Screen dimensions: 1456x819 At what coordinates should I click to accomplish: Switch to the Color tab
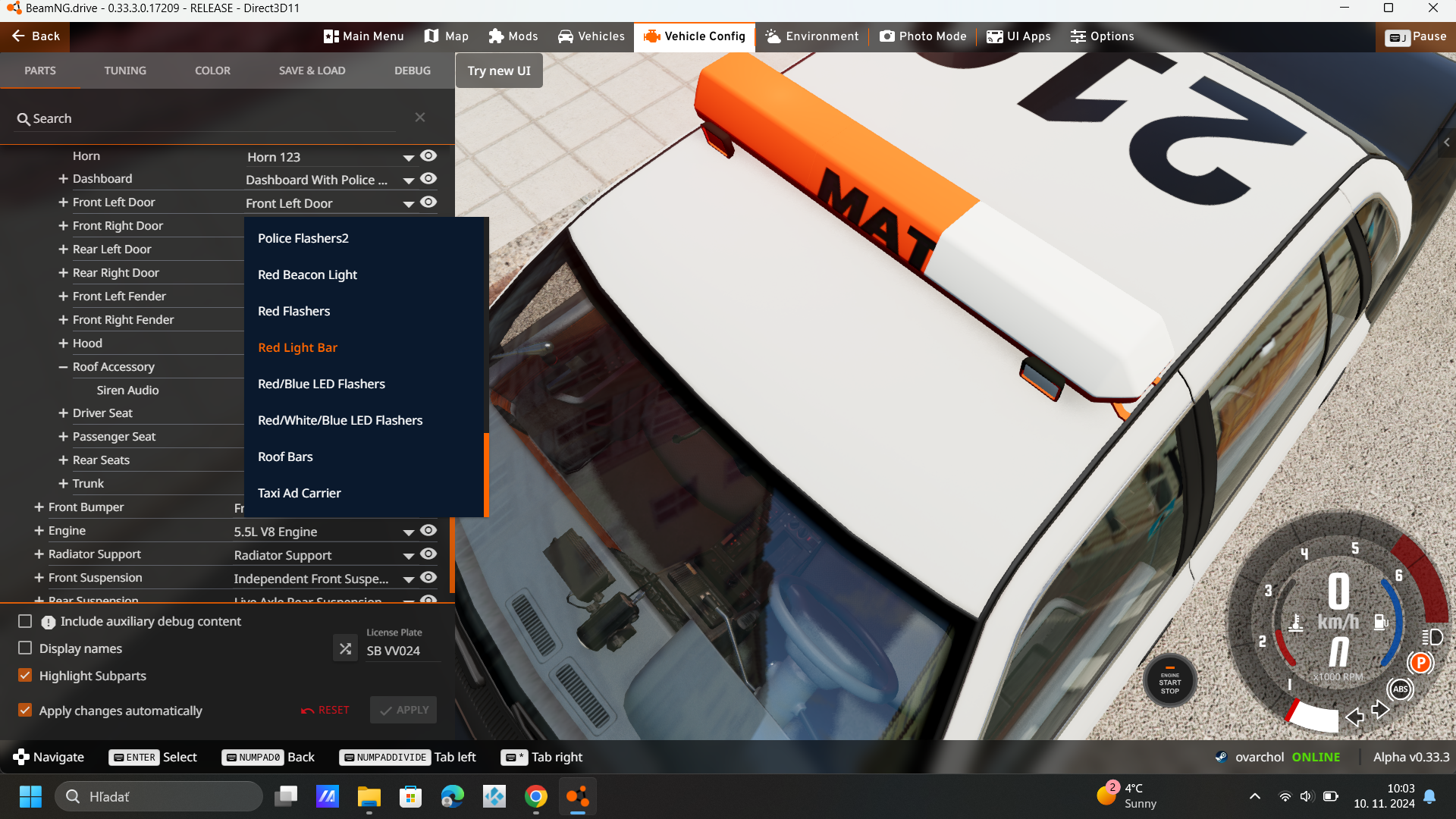(212, 71)
